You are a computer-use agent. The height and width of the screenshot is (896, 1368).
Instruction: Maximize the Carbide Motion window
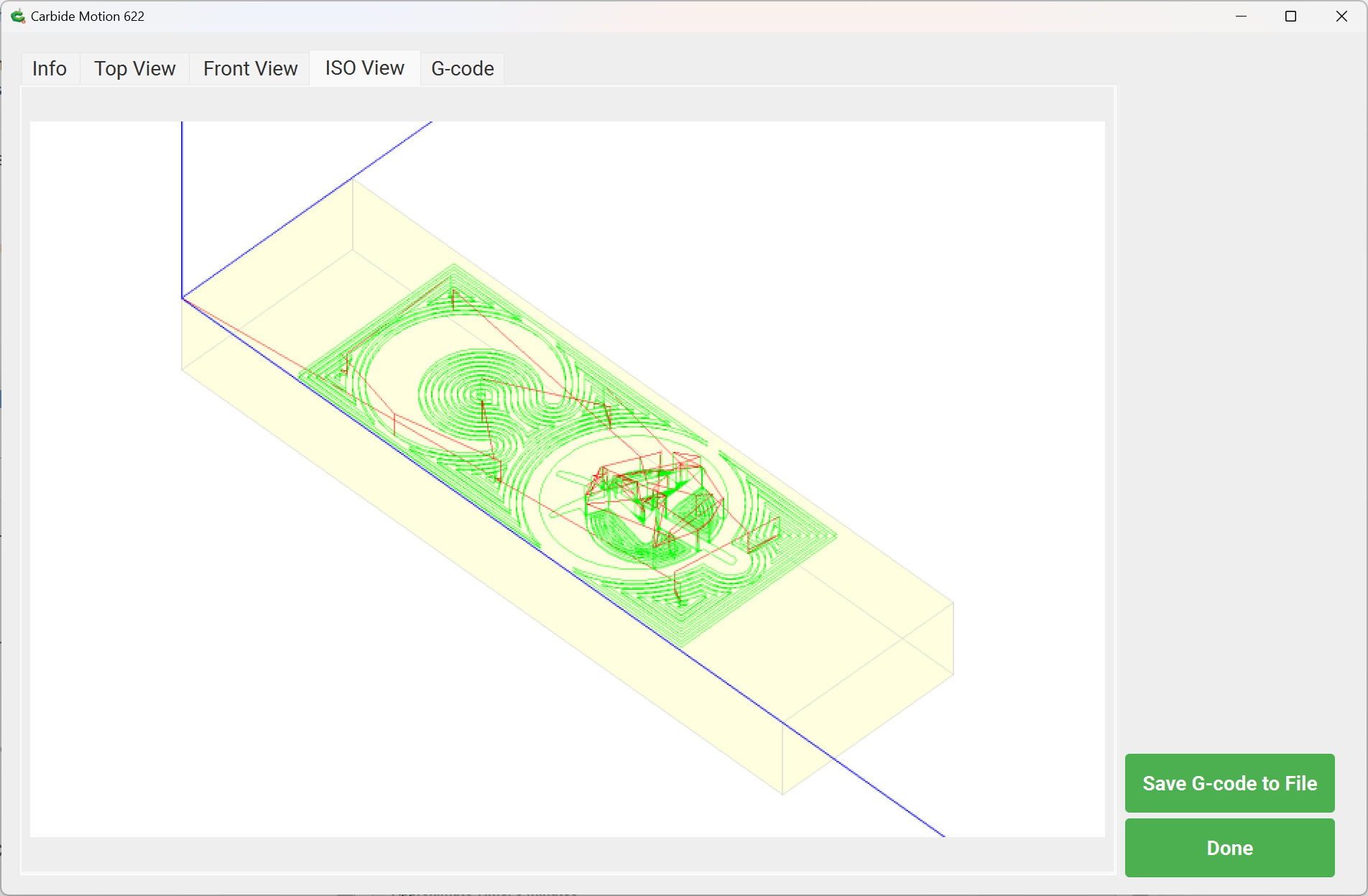(x=1290, y=16)
